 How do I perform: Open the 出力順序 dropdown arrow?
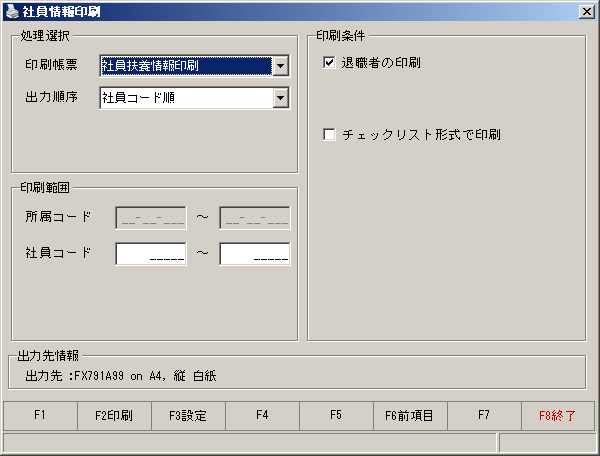tap(280, 98)
